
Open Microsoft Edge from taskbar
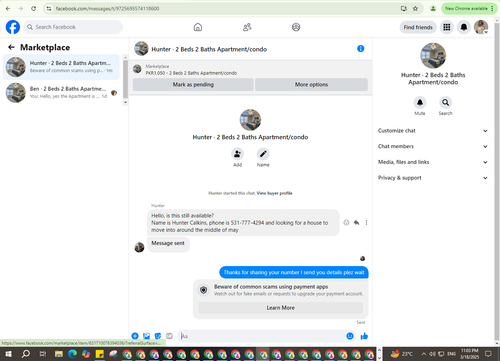(72, 354)
